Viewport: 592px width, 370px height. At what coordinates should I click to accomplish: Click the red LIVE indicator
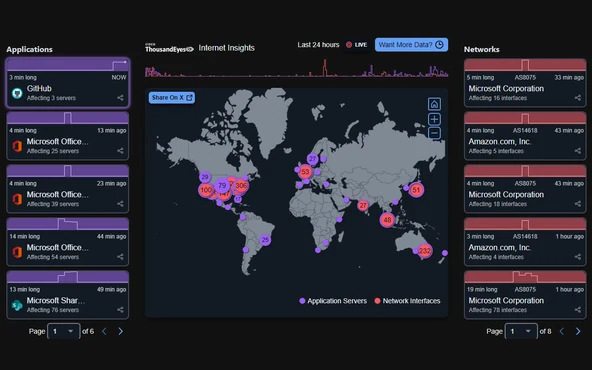coord(356,45)
